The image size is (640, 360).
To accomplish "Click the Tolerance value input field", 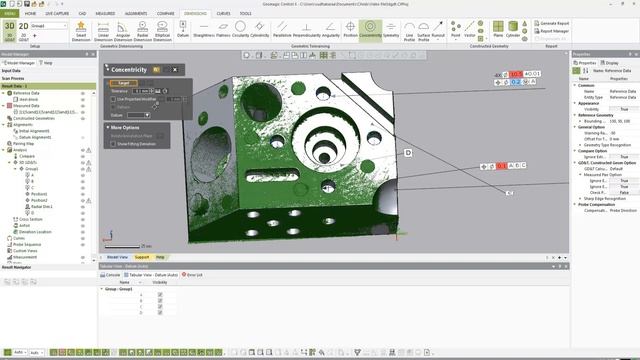I will coord(142,91).
